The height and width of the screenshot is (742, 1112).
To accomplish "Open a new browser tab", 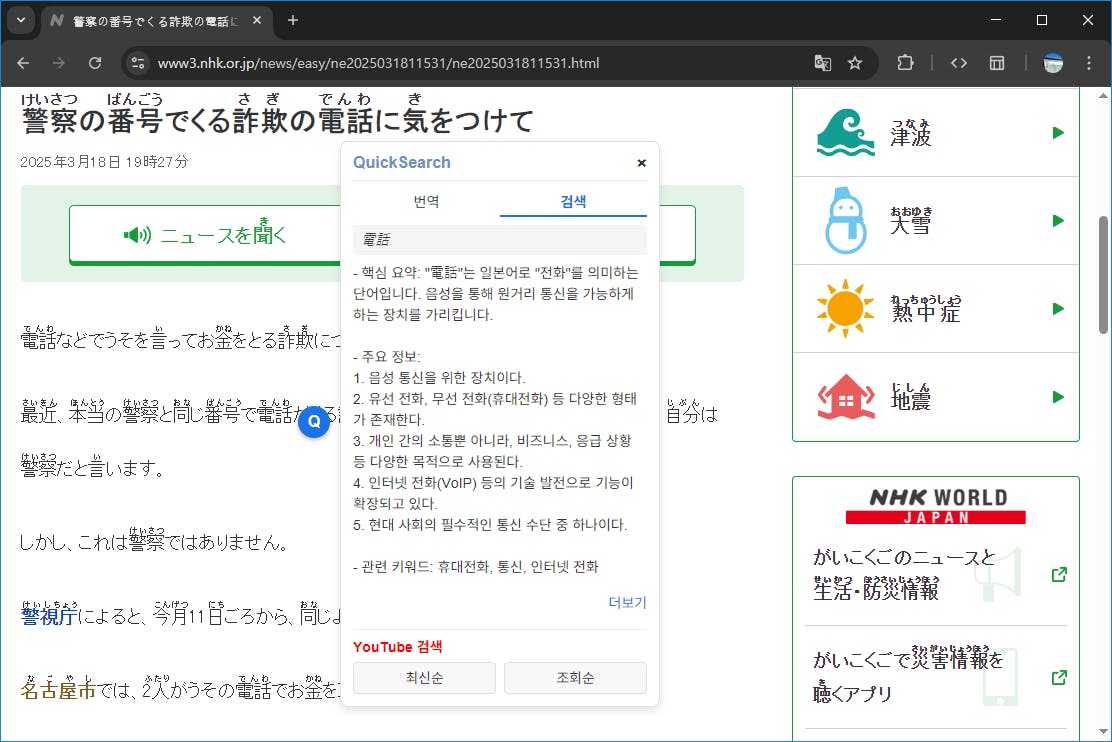I will click(293, 21).
